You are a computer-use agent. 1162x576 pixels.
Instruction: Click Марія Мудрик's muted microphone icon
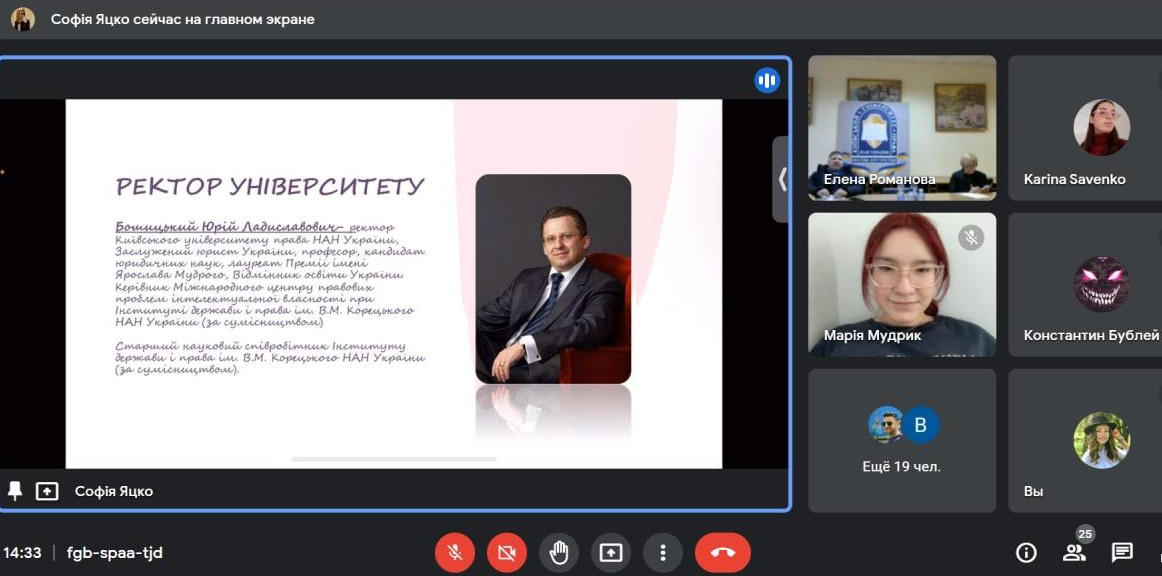(x=970, y=237)
